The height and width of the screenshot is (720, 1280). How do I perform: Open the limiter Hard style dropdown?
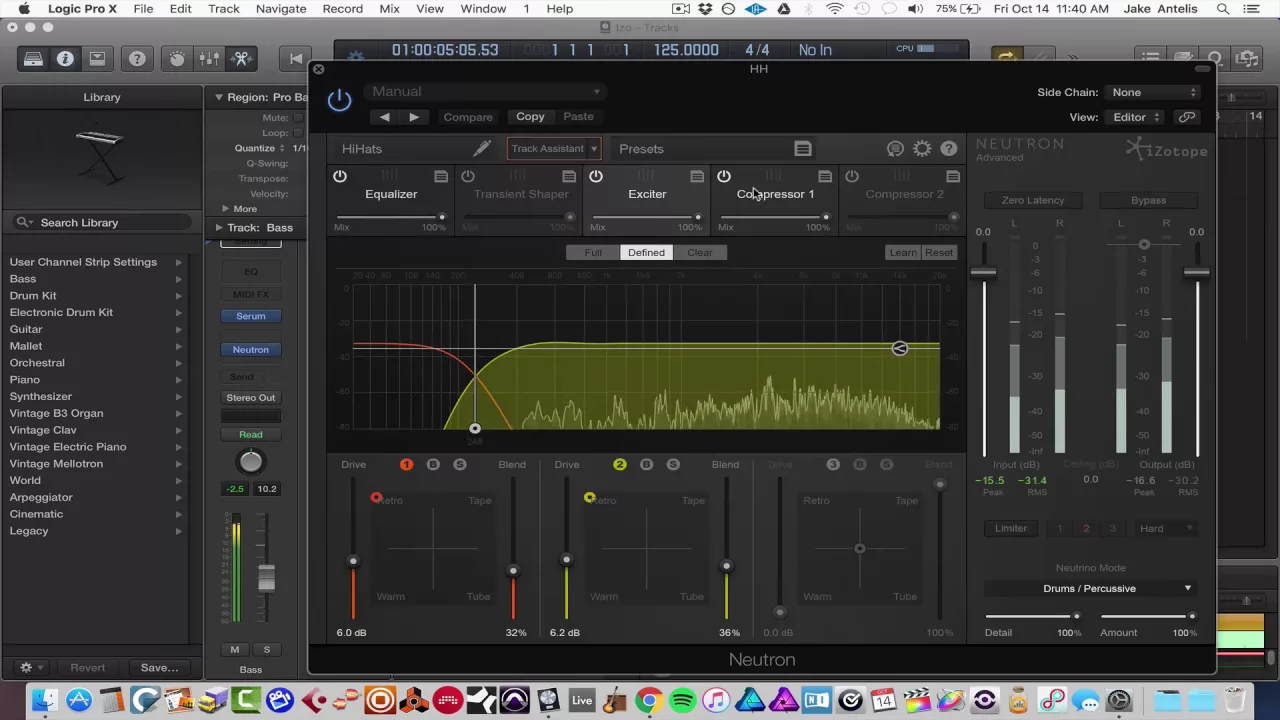point(1167,529)
